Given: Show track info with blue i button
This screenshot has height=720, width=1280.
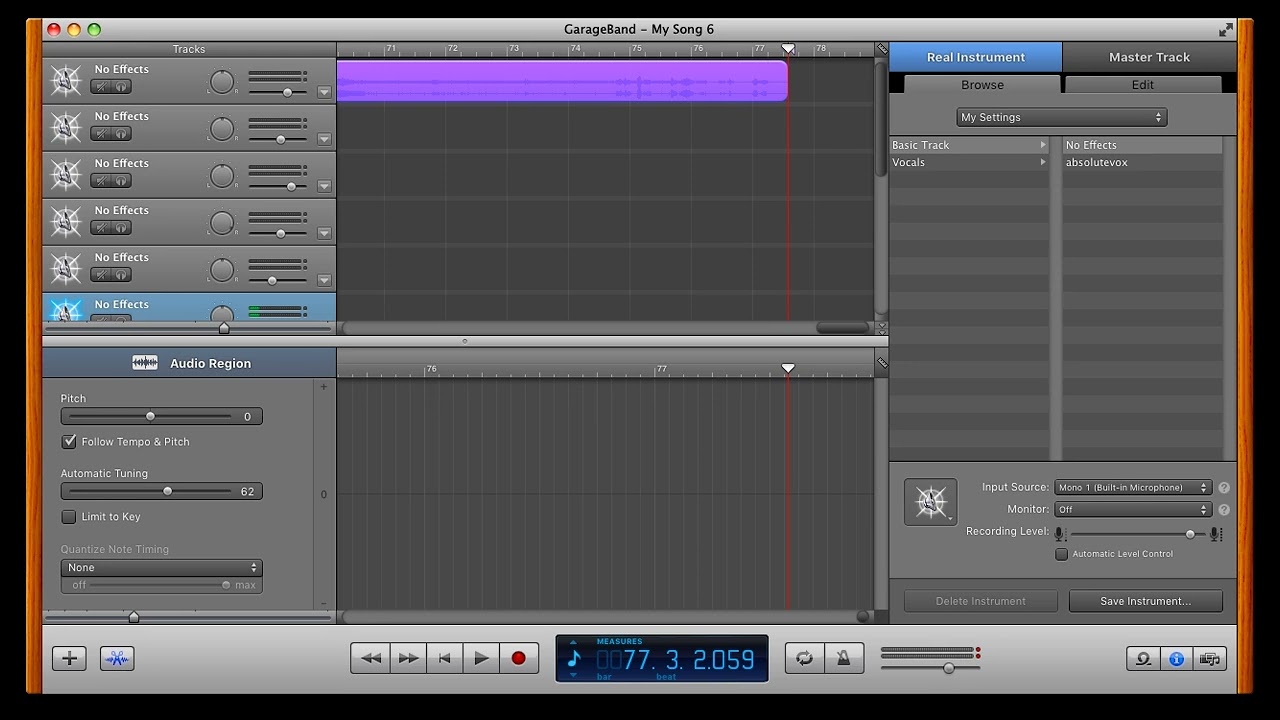Looking at the screenshot, I should click(1176, 659).
